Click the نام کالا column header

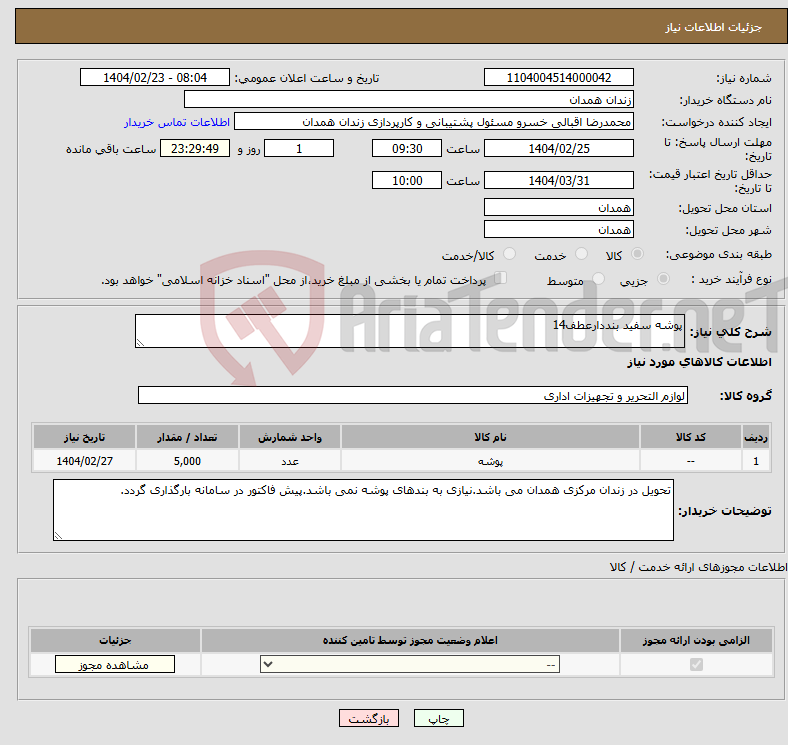(x=490, y=438)
